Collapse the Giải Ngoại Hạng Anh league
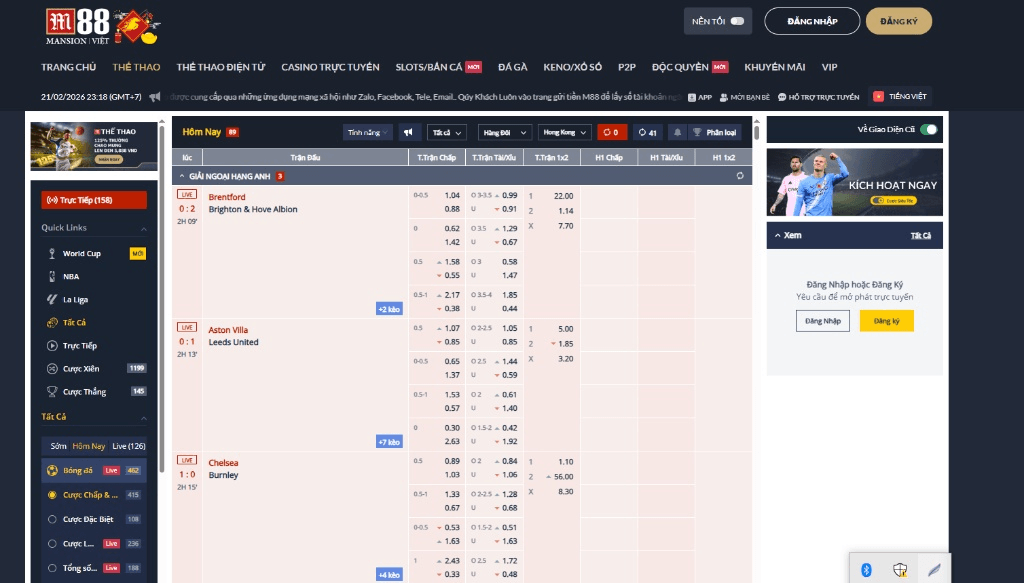 tap(182, 176)
